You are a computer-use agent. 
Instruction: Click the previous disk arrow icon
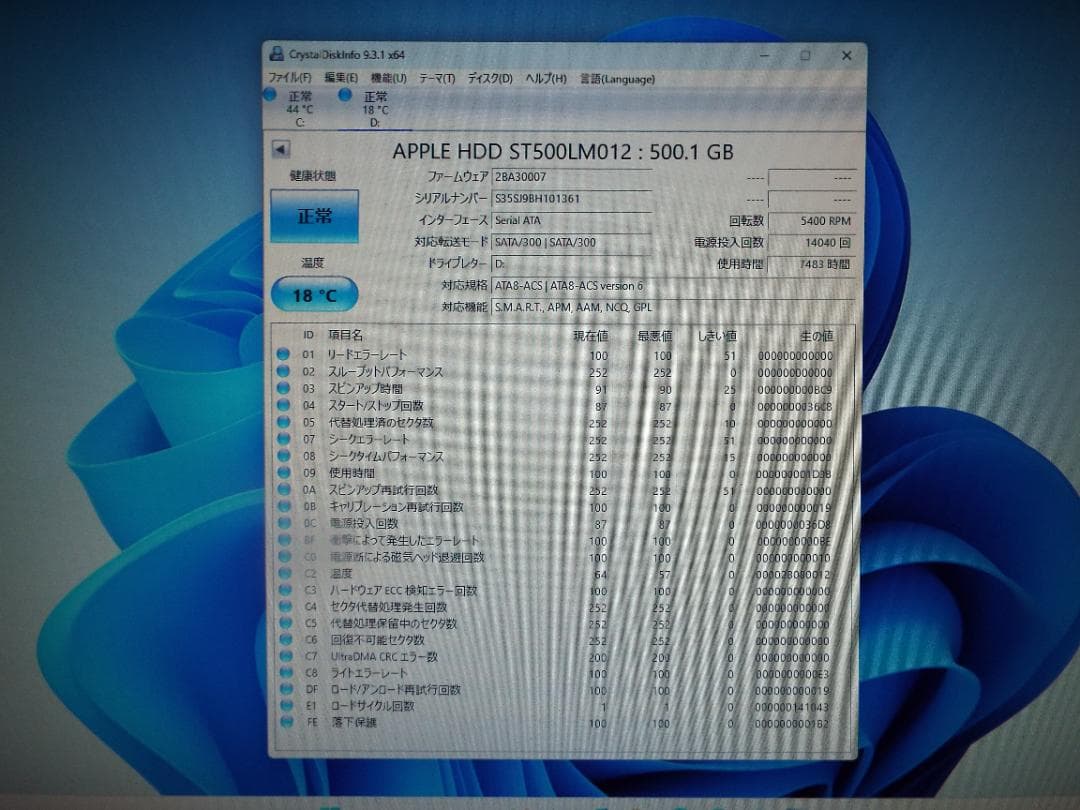(281, 150)
